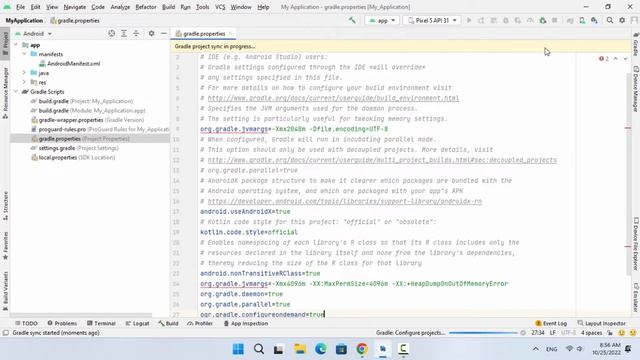
Task: Select local.properties file
Action: (x=73, y=157)
